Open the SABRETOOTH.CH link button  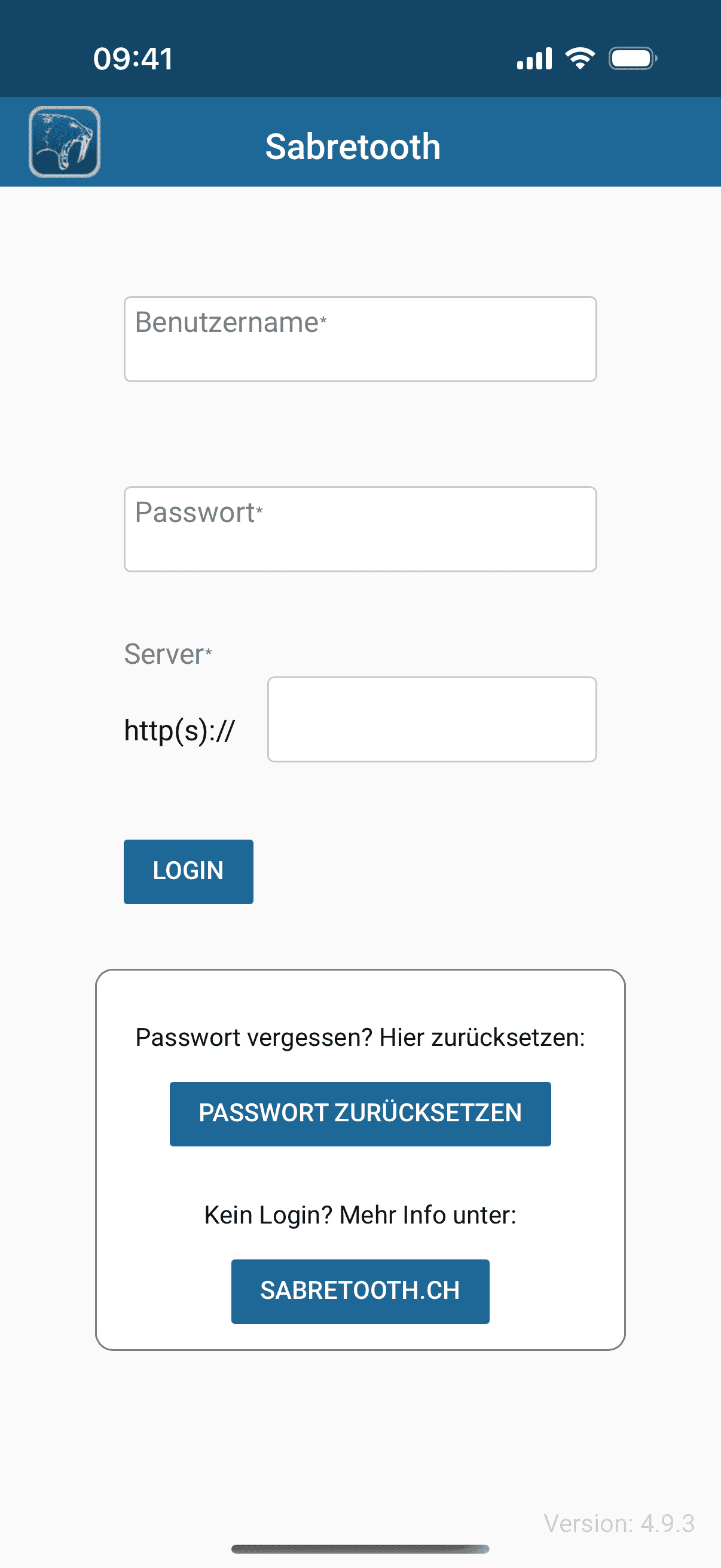[360, 1291]
